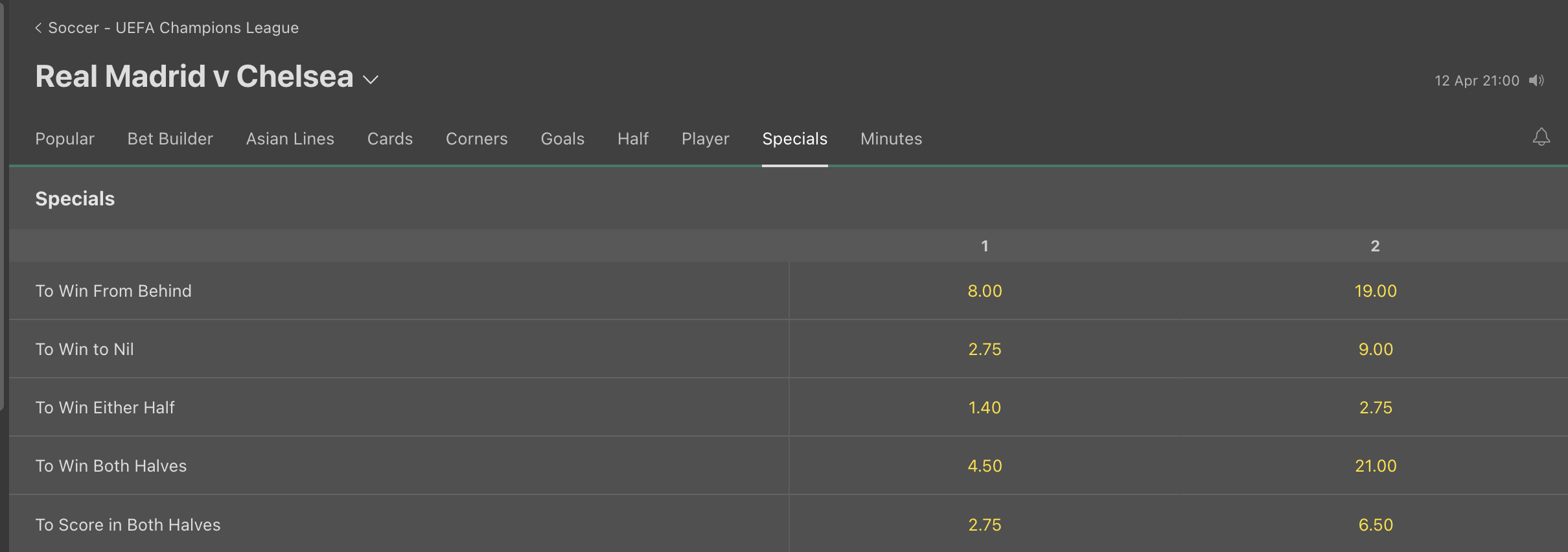
Task: Select the Cards tab
Action: pyautogui.click(x=390, y=139)
